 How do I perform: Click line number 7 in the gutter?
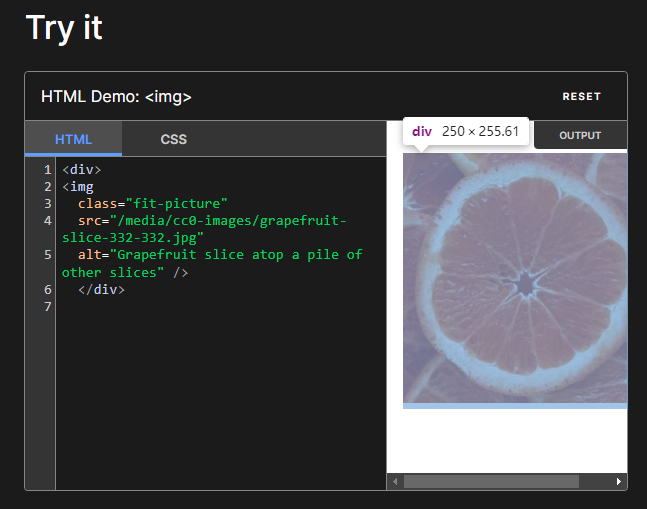click(47, 307)
